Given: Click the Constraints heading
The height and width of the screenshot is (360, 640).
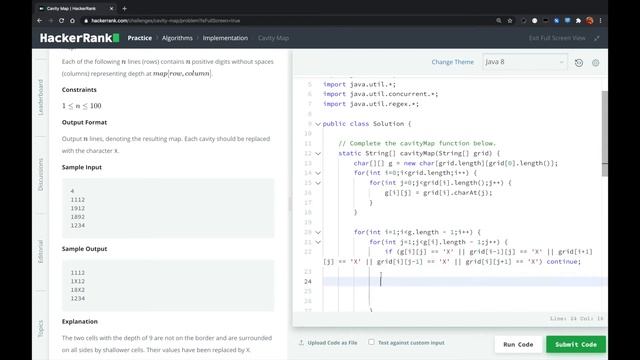Looking at the screenshot, I should click(79, 90).
